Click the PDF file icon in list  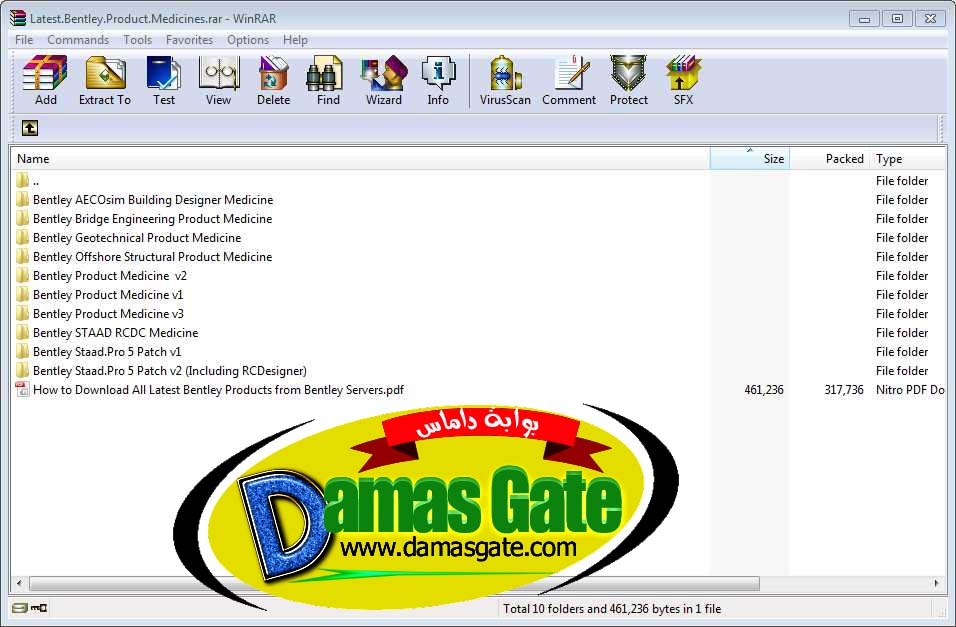click(x=22, y=390)
